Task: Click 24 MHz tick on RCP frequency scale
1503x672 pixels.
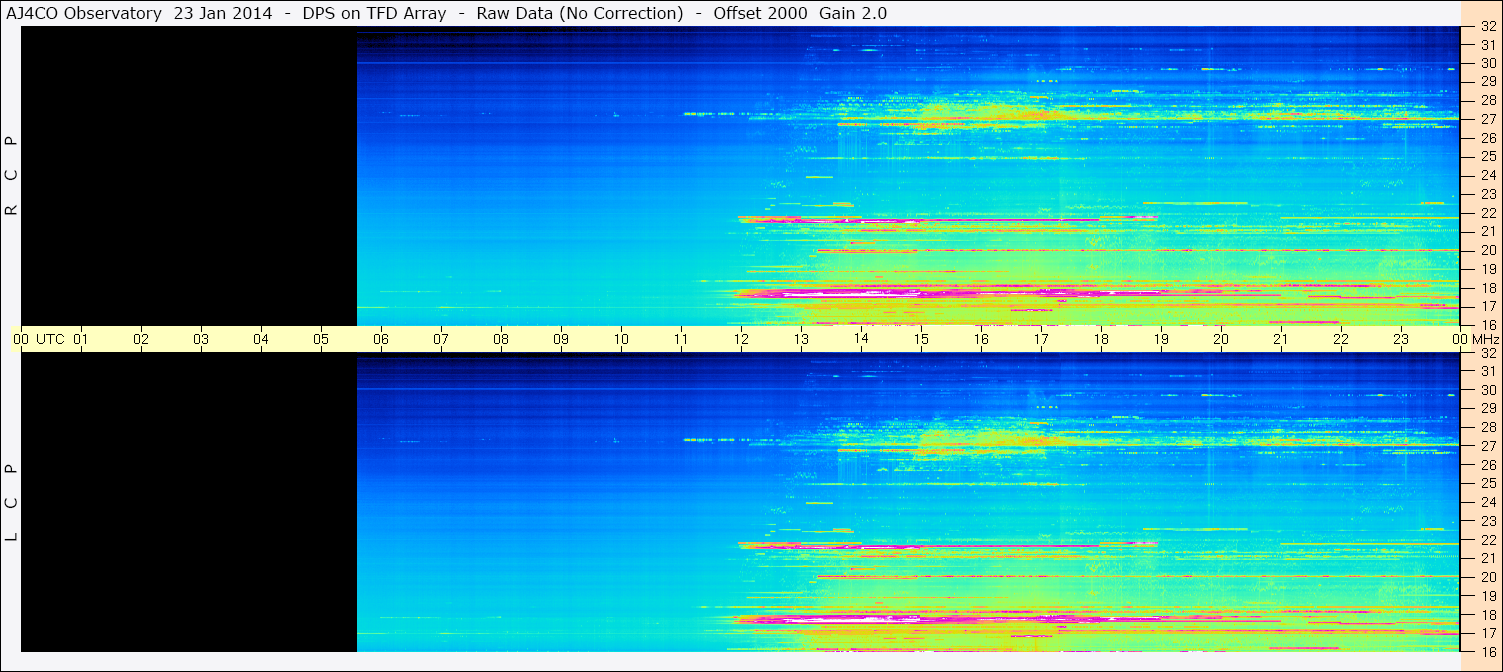Action: (1488, 175)
